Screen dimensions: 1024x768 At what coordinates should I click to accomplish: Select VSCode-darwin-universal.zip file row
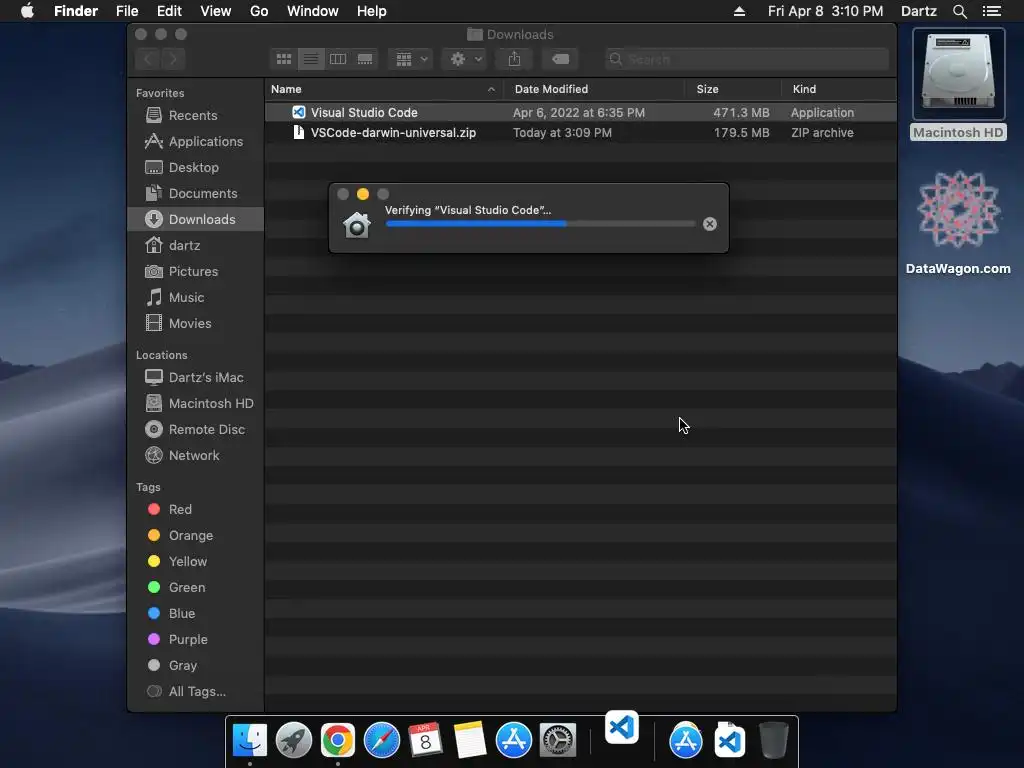[x=581, y=133]
